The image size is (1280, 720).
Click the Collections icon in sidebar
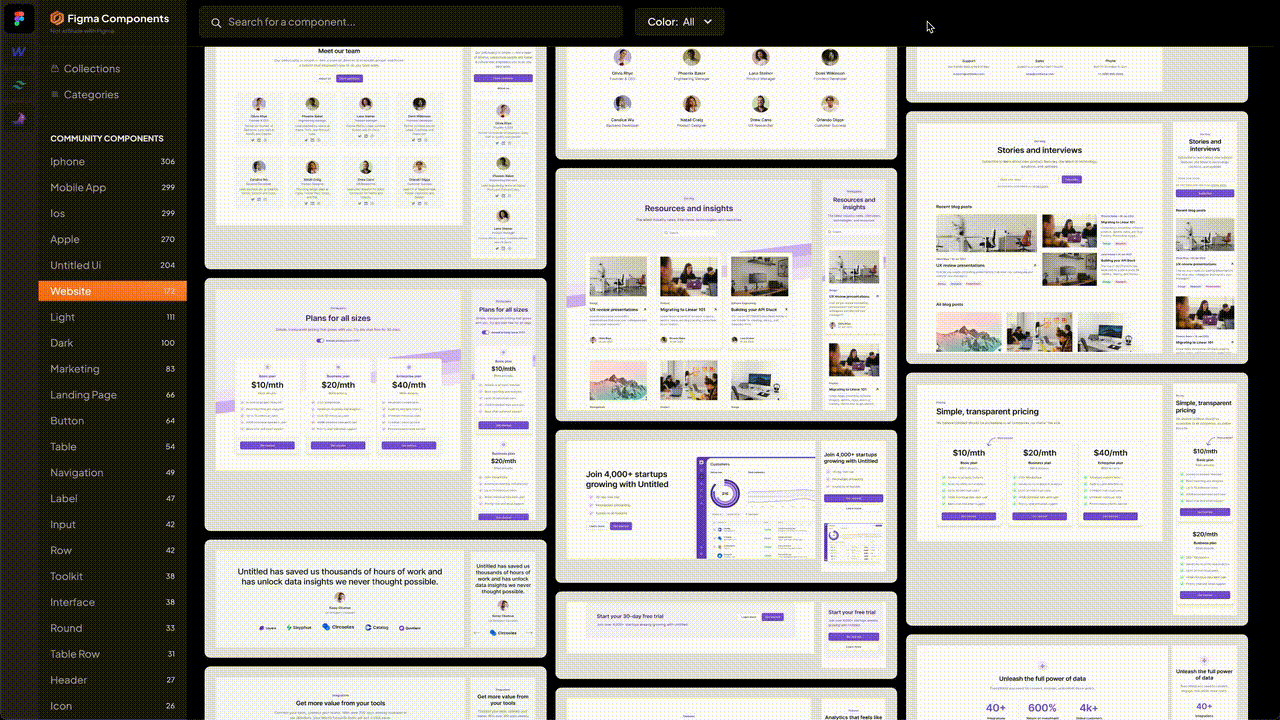click(x=54, y=69)
